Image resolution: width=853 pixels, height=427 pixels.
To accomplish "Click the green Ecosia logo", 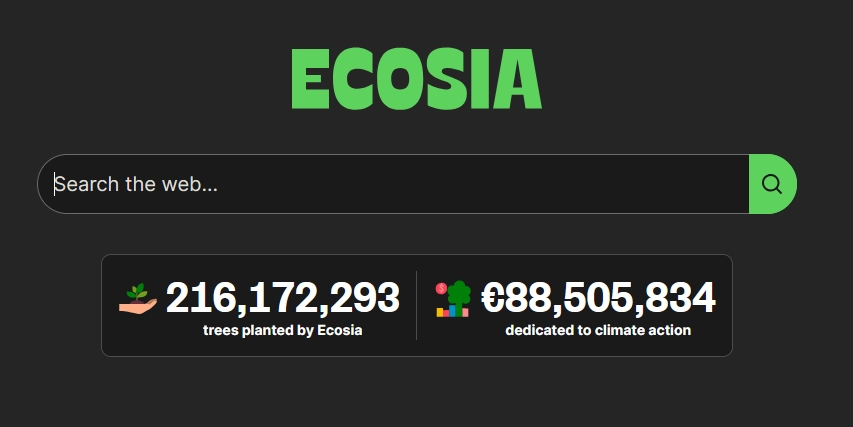I will tap(416, 80).
